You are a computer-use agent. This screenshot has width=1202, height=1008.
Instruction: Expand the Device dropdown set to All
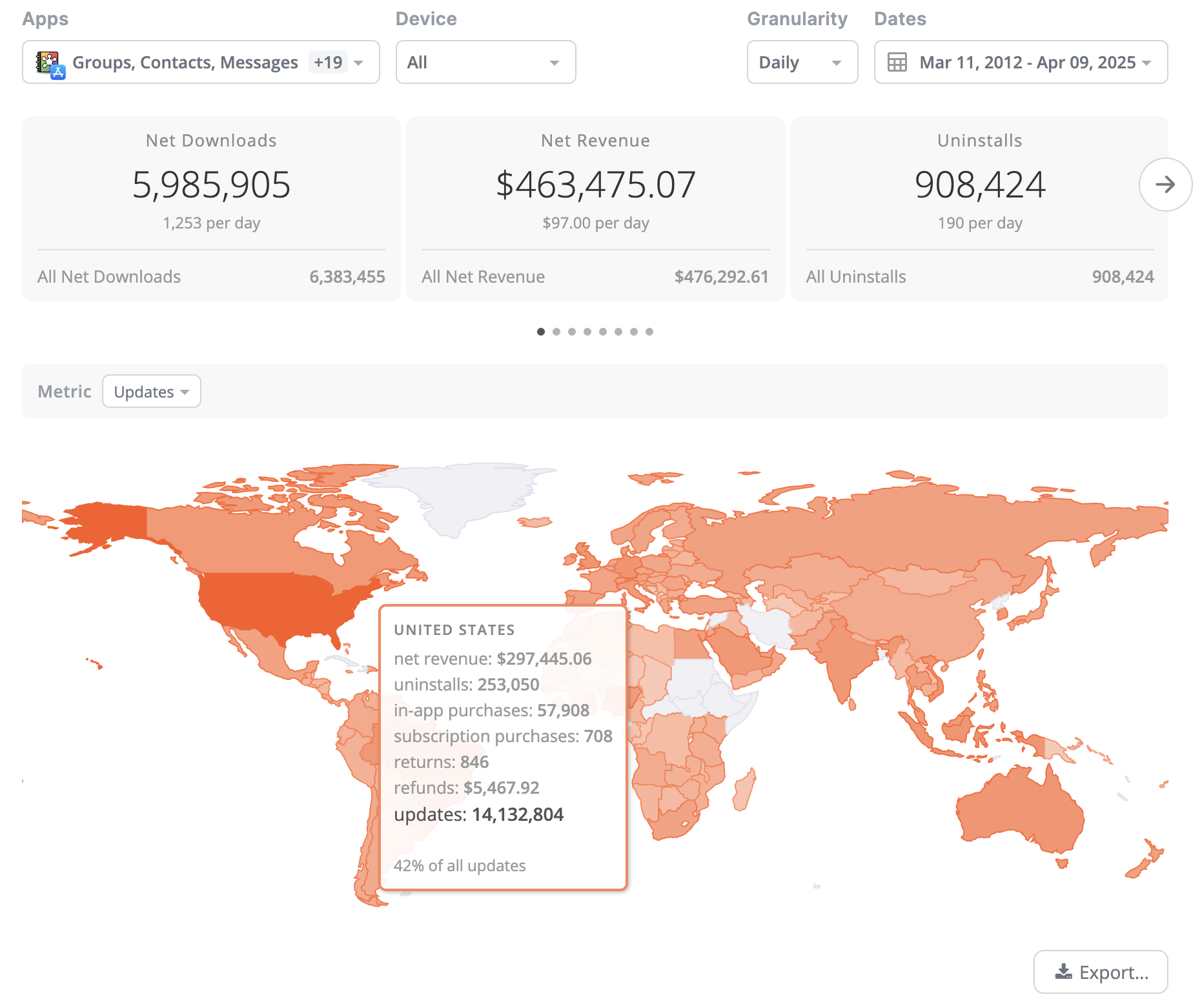click(485, 63)
